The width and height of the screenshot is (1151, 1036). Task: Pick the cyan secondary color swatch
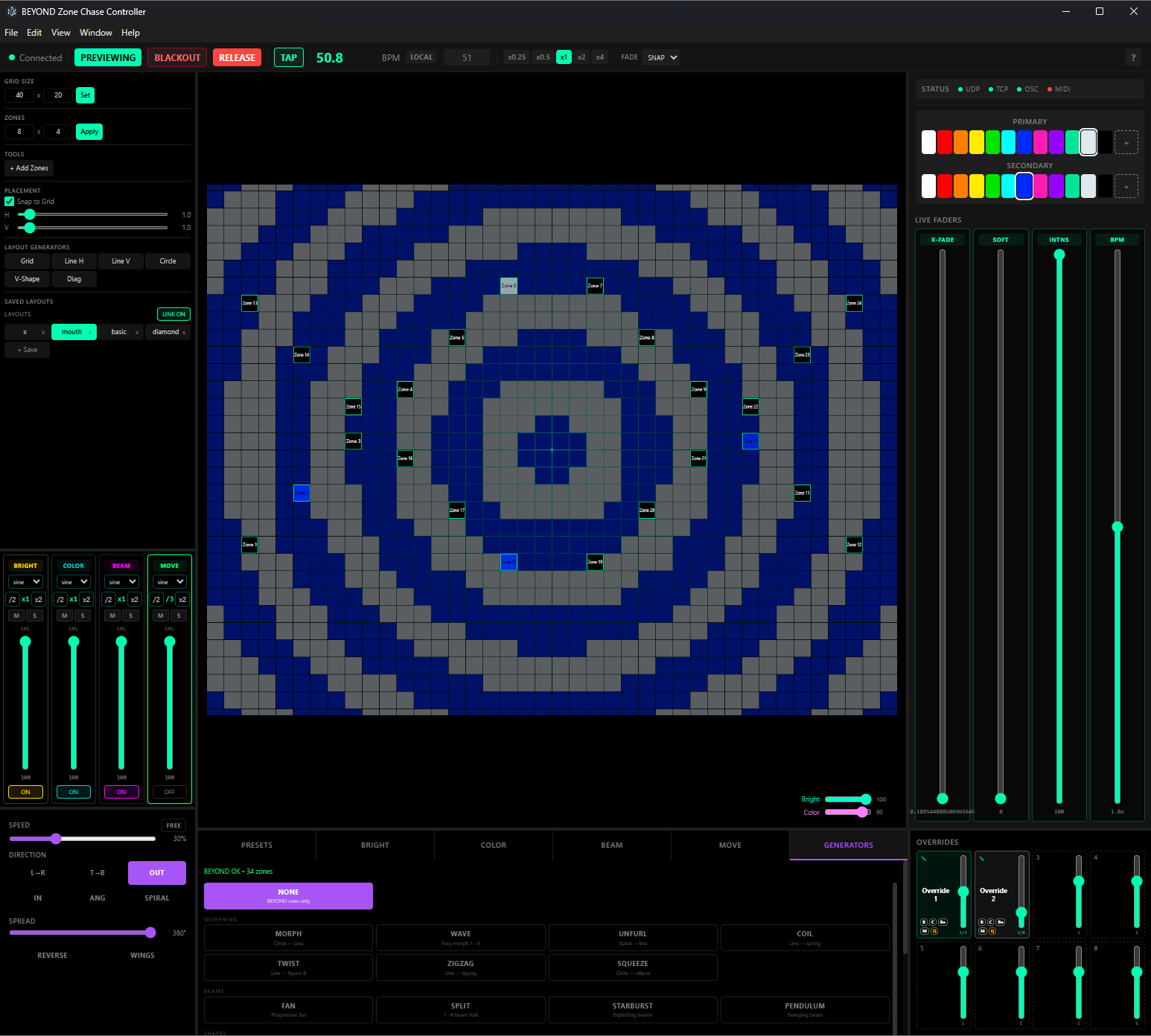pos(1008,186)
